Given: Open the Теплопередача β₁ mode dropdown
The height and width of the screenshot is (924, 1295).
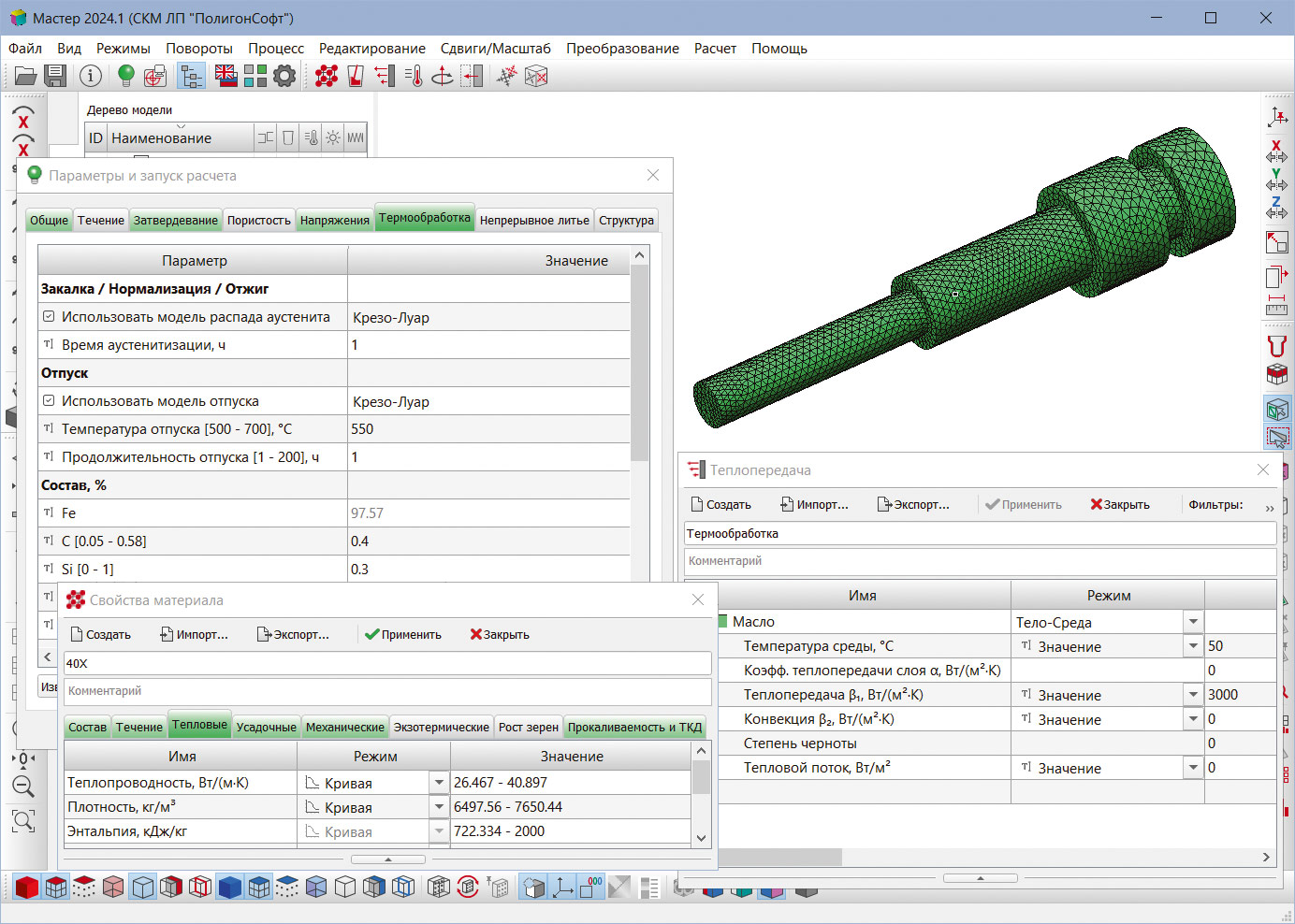Looking at the screenshot, I should tap(1193, 695).
